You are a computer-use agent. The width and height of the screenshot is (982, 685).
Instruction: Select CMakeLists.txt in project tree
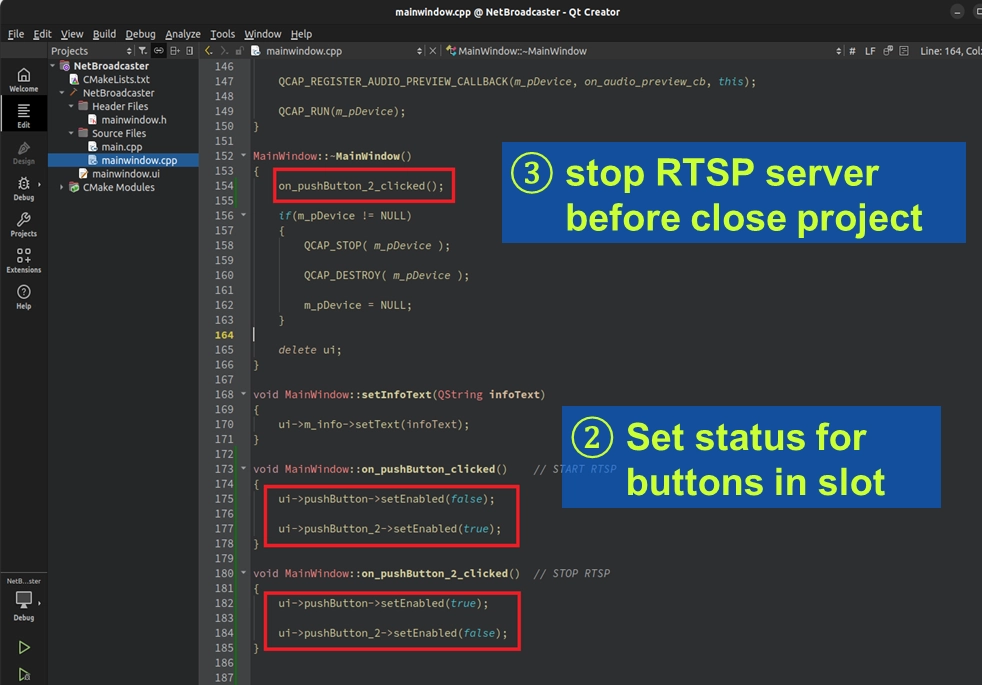[x=116, y=80]
